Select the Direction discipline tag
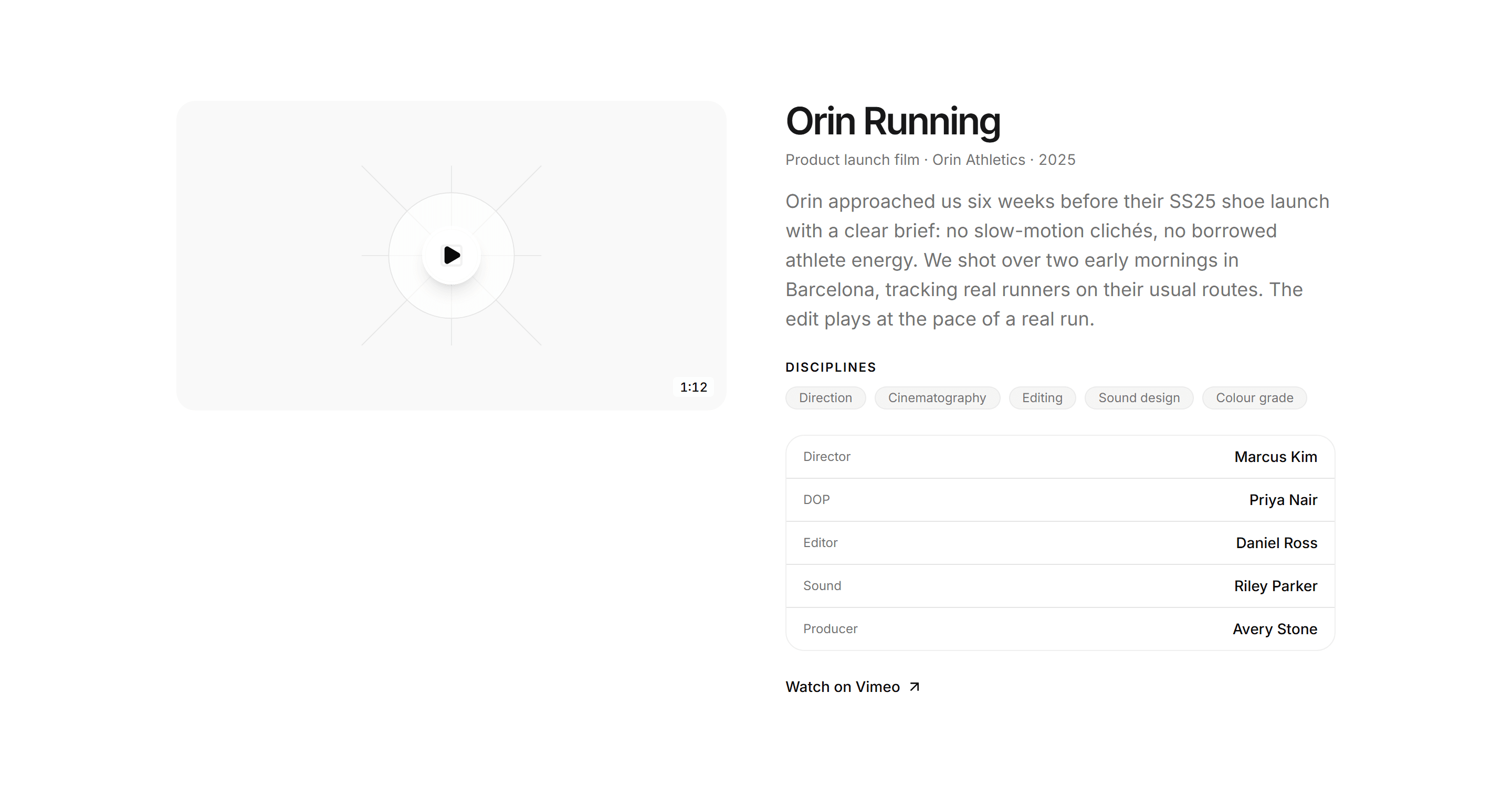The height and width of the screenshot is (798, 1512). [825, 398]
